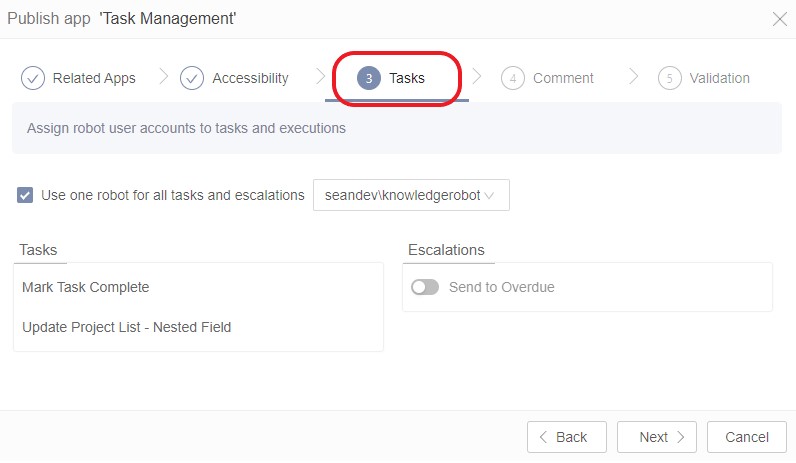Toggle the Send to Overdue switch

tap(425, 287)
